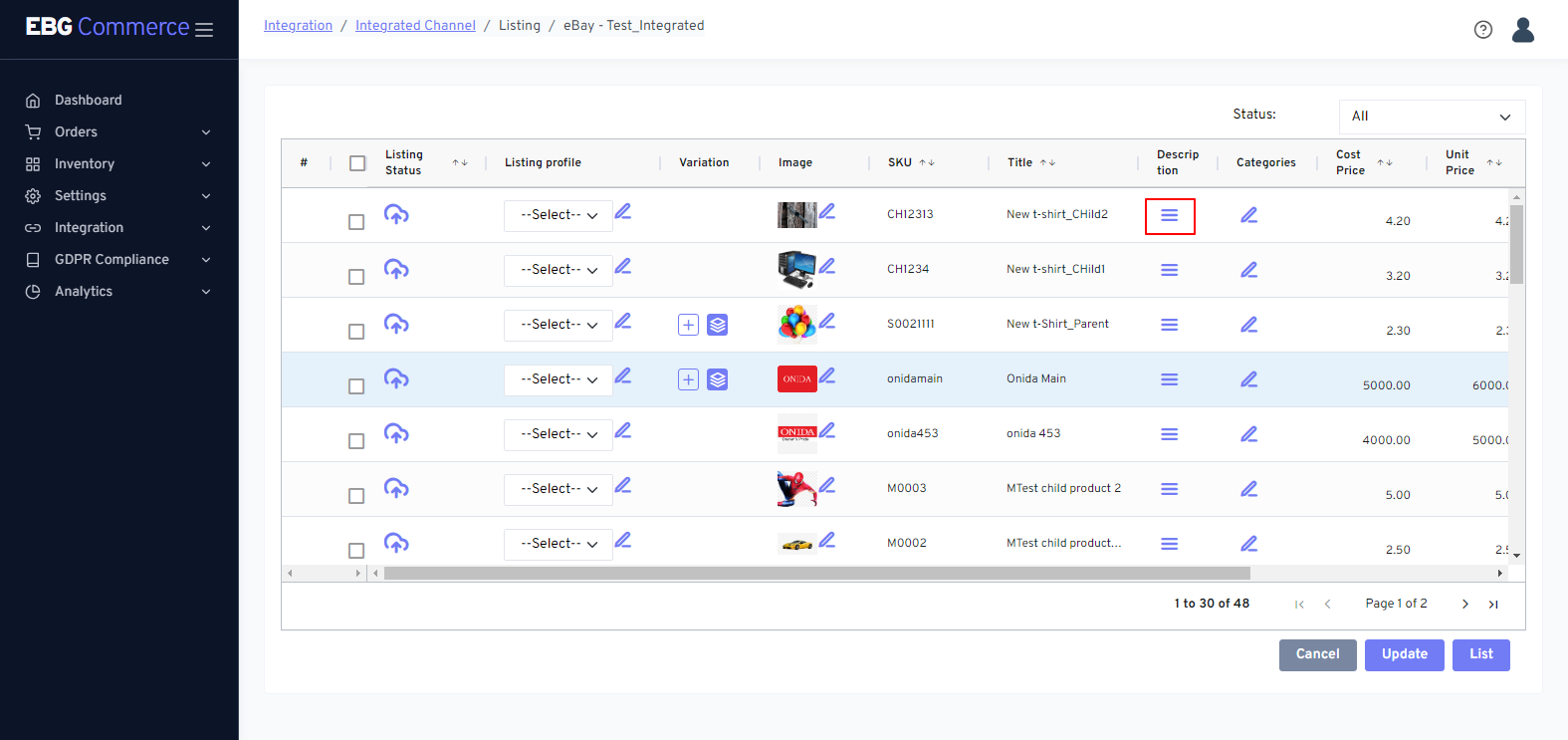
Task: Edit categories for Onida Main row
Action: pos(1248,379)
